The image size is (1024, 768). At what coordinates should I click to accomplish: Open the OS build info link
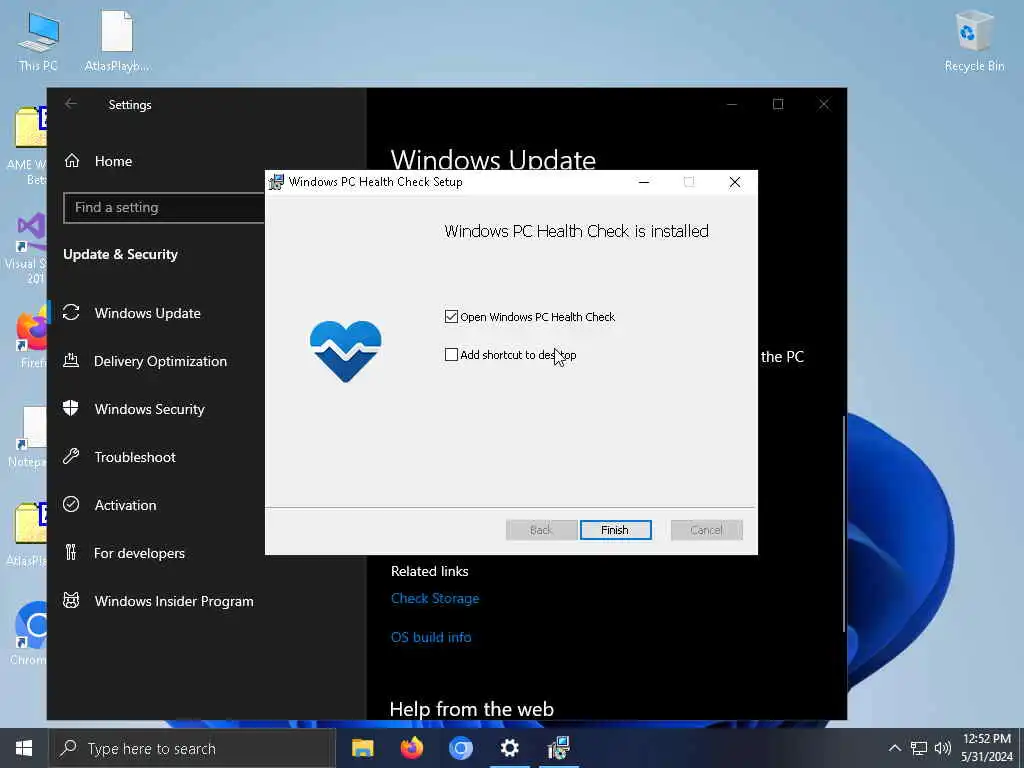[431, 637]
